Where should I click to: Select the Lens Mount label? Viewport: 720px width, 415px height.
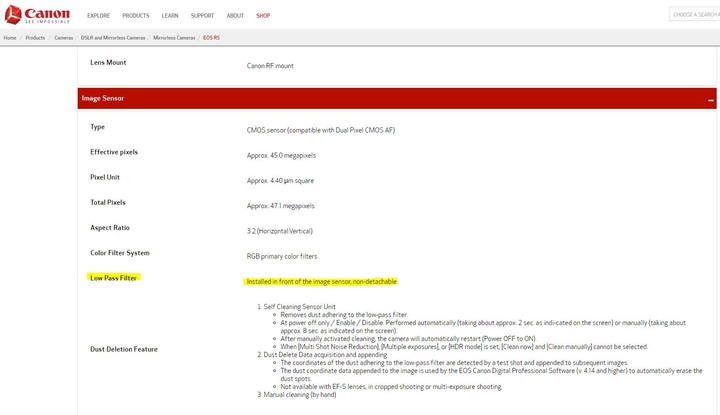pyautogui.click(x=108, y=62)
